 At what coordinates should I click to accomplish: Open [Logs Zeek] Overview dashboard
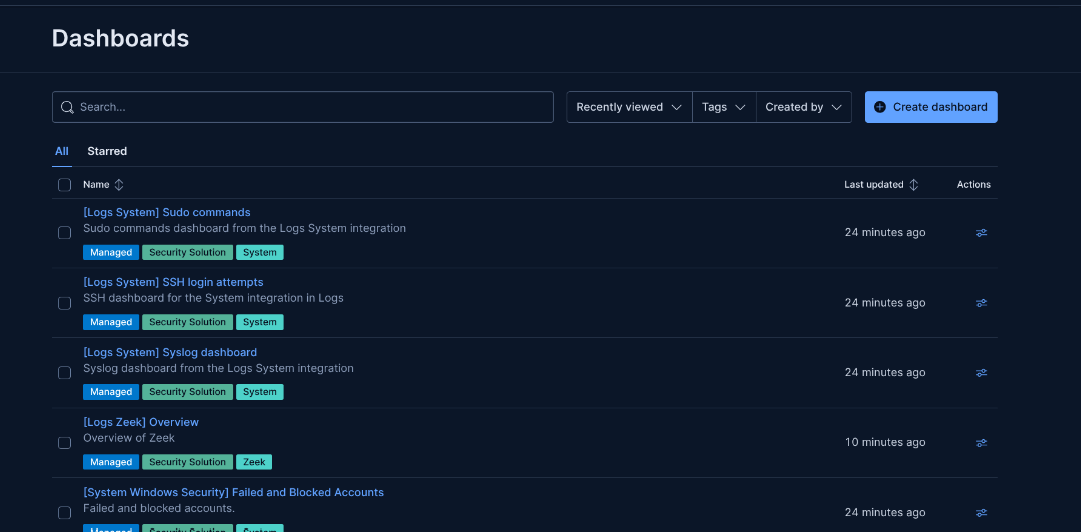coord(141,422)
